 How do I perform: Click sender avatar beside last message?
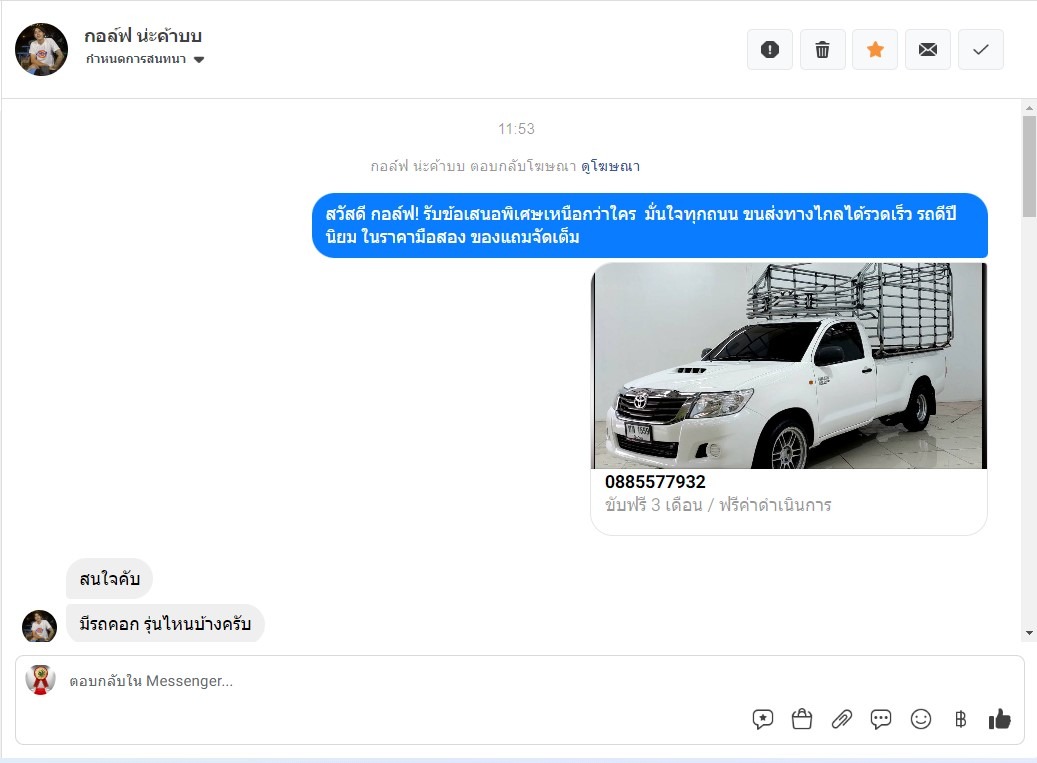point(40,625)
